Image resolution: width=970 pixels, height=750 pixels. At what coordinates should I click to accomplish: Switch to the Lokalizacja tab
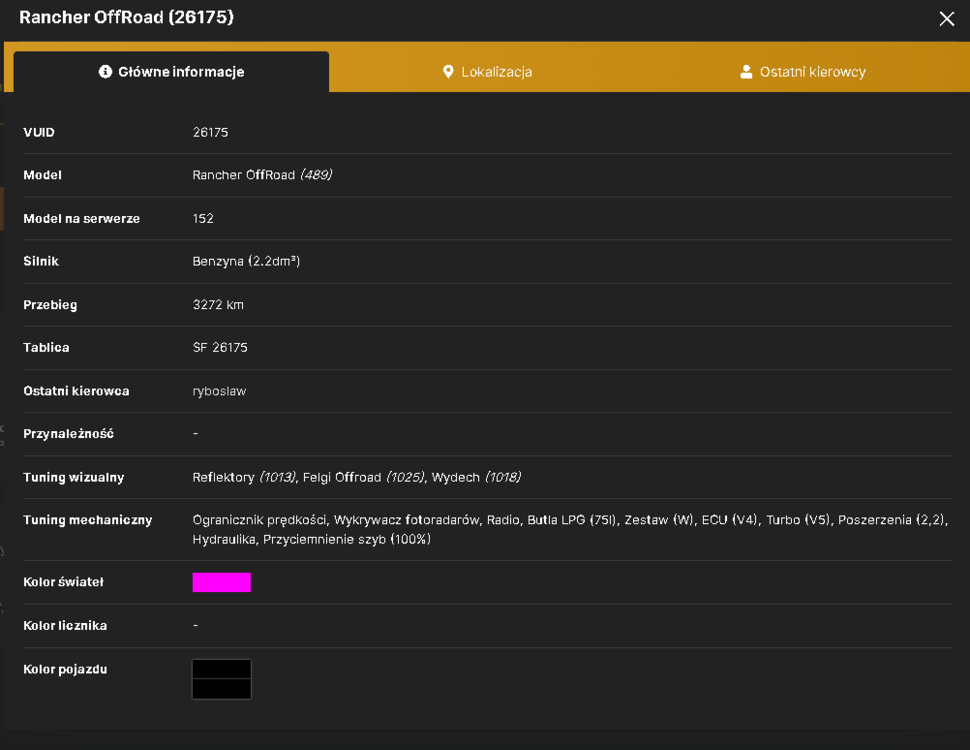(487, 72)
